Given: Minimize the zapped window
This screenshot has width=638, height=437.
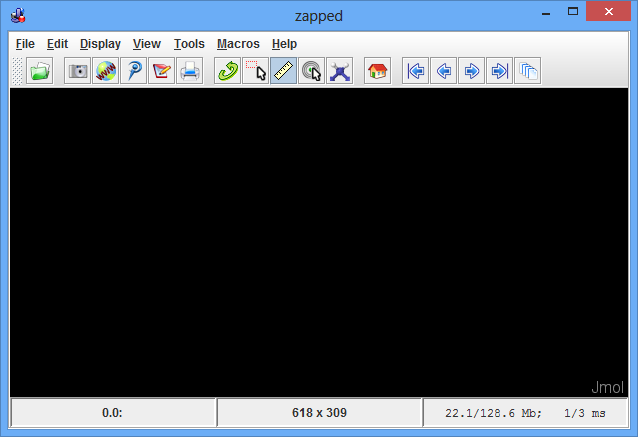Looking at the screenshot, I should (546, 12).
